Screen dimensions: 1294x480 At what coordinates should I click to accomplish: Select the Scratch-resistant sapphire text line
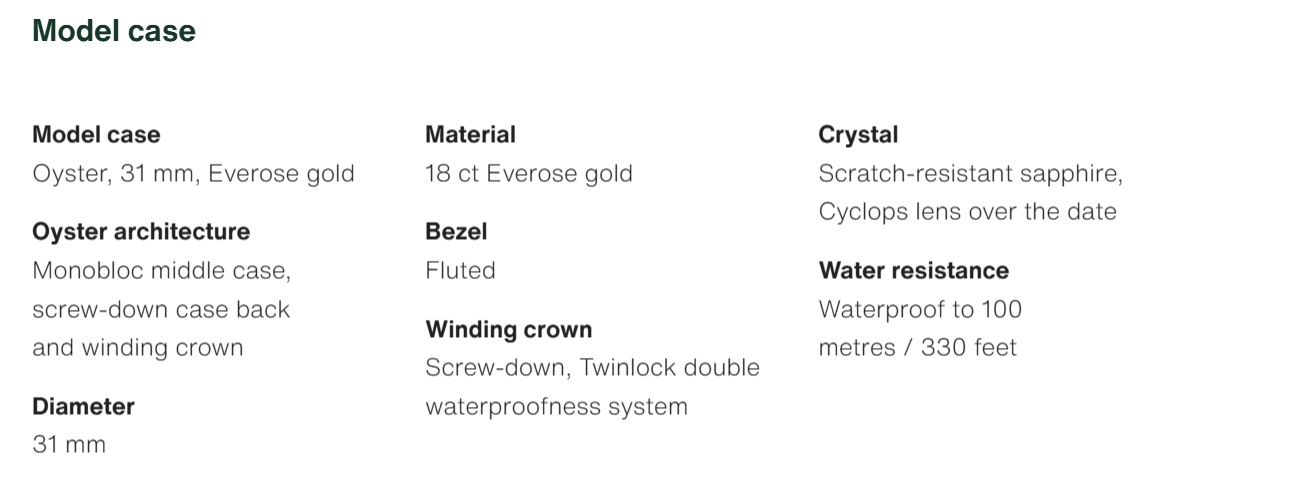coord(970,173)
